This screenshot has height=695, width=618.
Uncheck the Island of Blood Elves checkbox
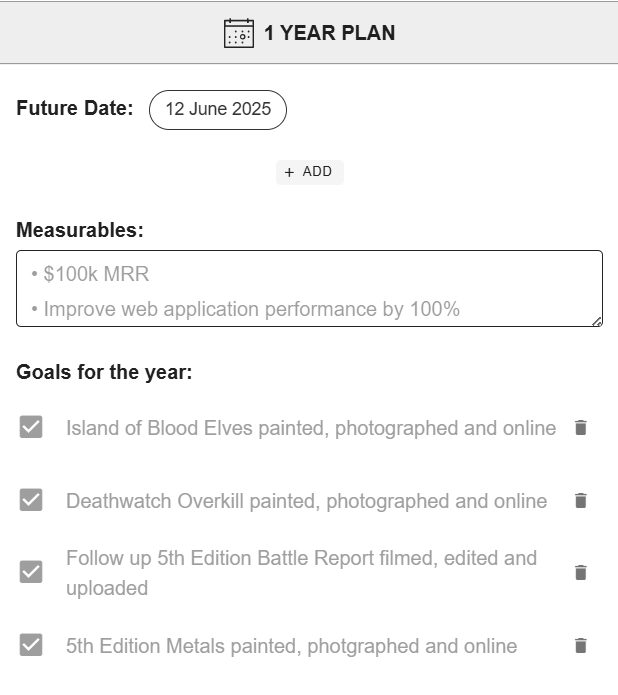[31, 428]
